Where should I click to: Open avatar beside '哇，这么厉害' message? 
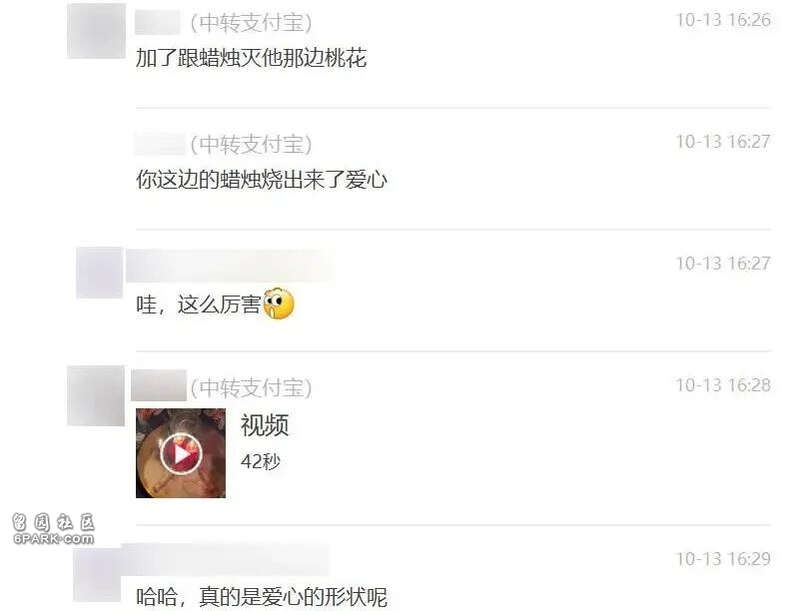click(99, 272)
